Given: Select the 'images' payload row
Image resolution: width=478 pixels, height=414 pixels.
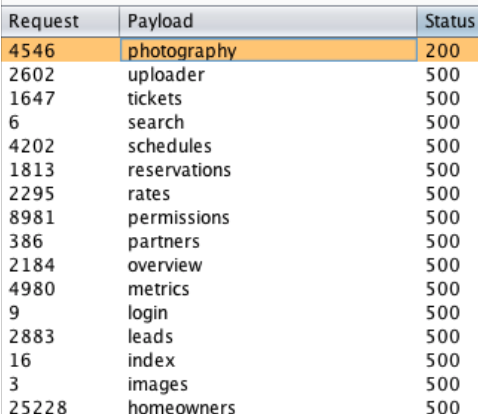Looking at the screenshot, I should coord(240,385).
